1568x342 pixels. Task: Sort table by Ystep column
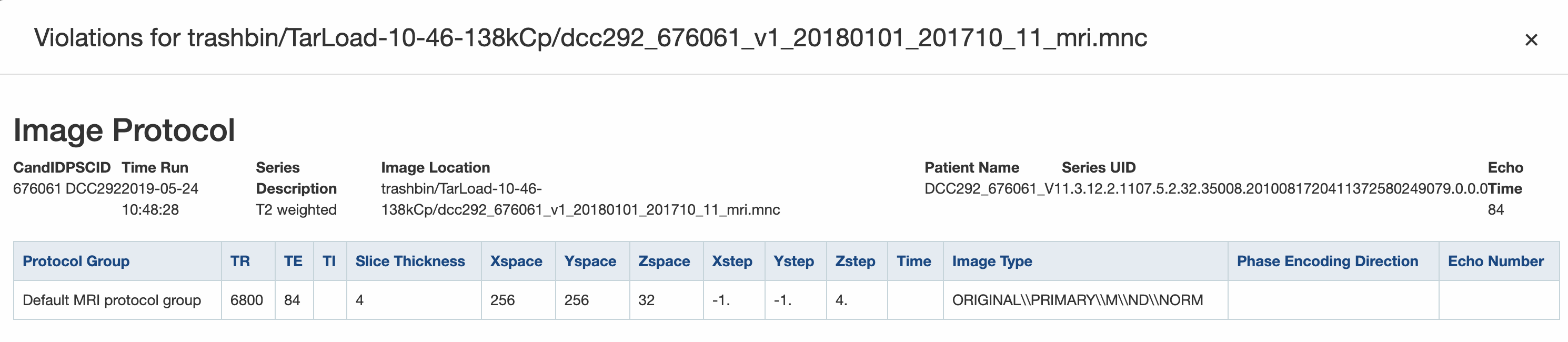(795, 261)
